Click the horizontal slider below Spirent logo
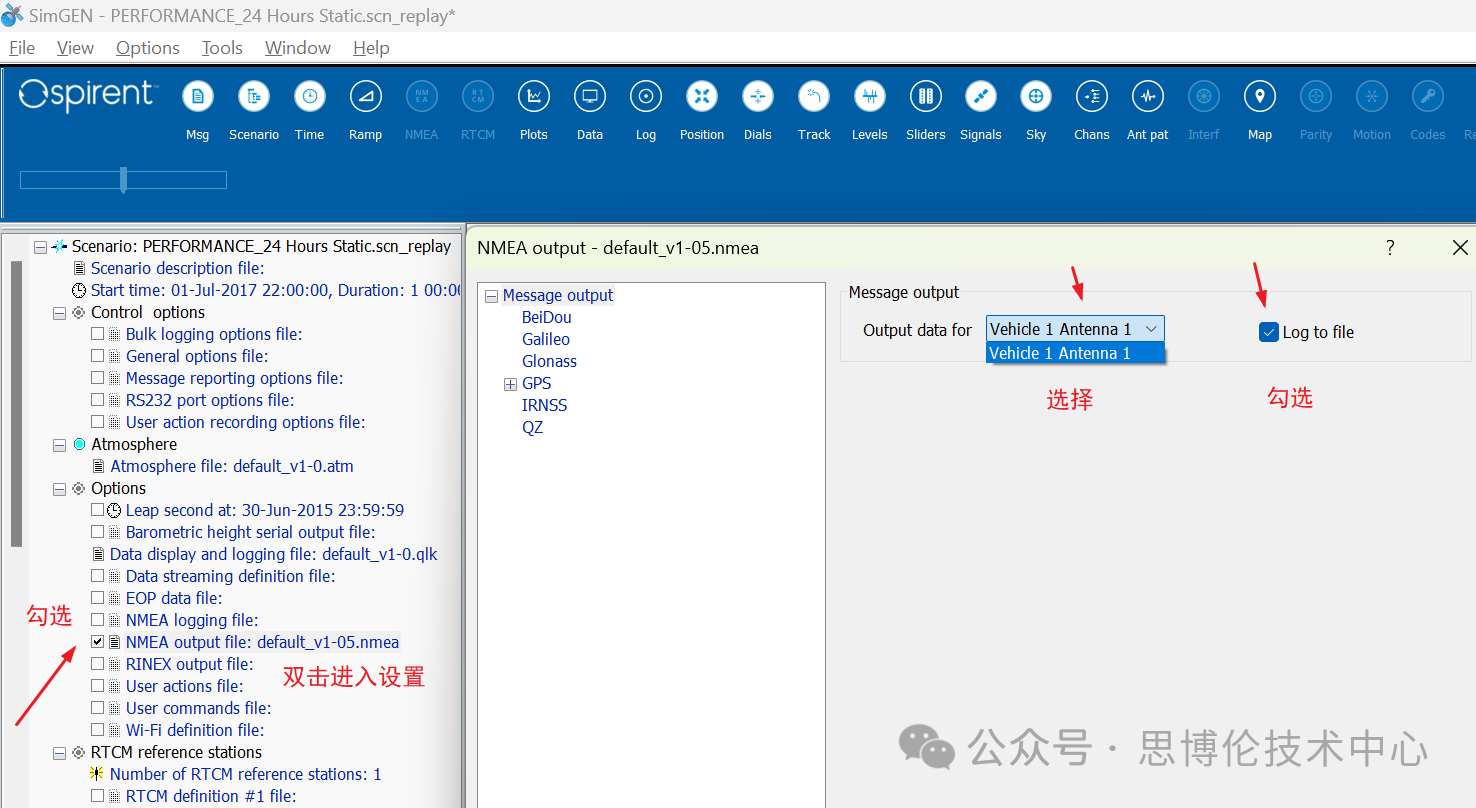The image size is (1476, 808). [x=123, y=180]
